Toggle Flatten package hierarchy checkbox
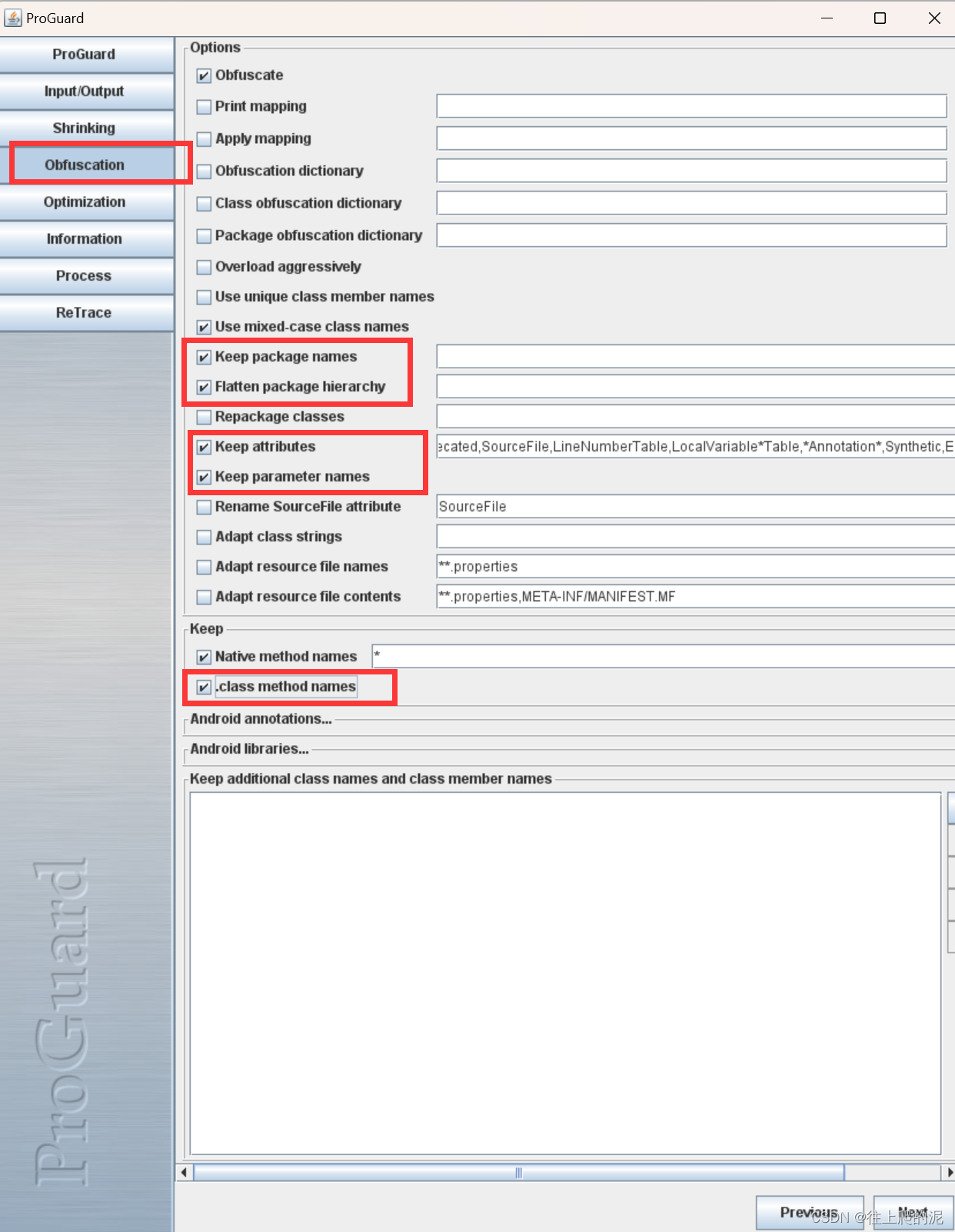 pos(204,387)
